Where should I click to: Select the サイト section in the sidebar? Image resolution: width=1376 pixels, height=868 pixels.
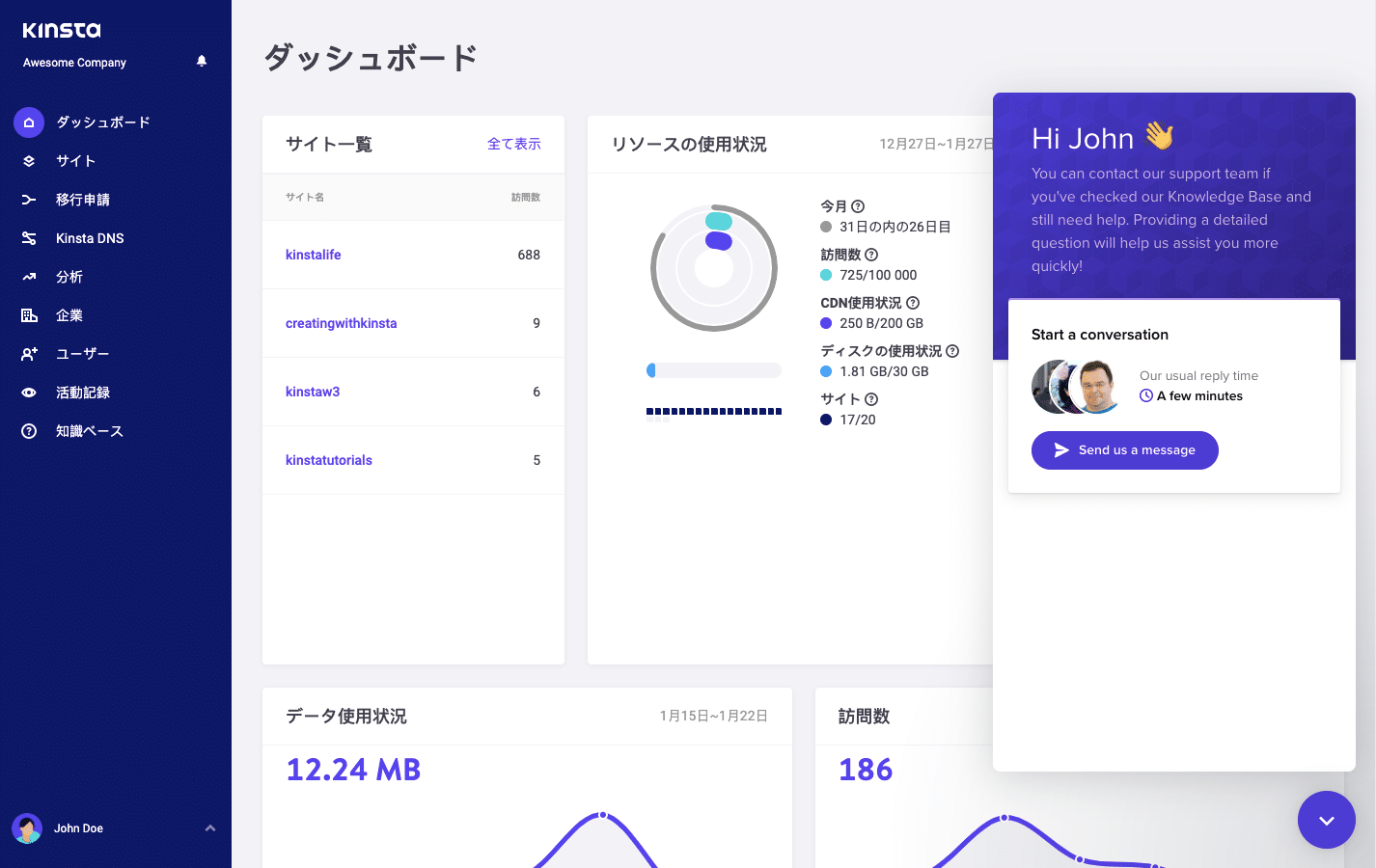[x=29, y=161]
